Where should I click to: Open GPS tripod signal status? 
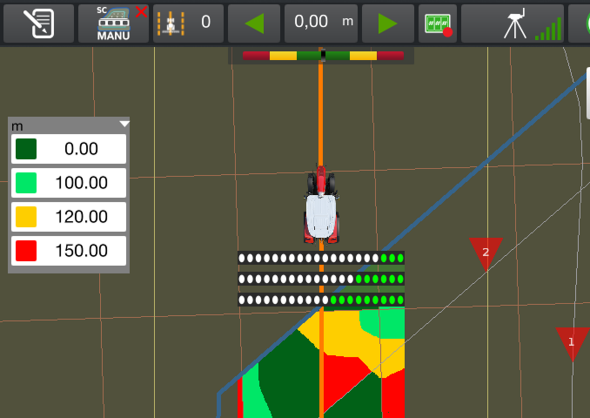515,24
